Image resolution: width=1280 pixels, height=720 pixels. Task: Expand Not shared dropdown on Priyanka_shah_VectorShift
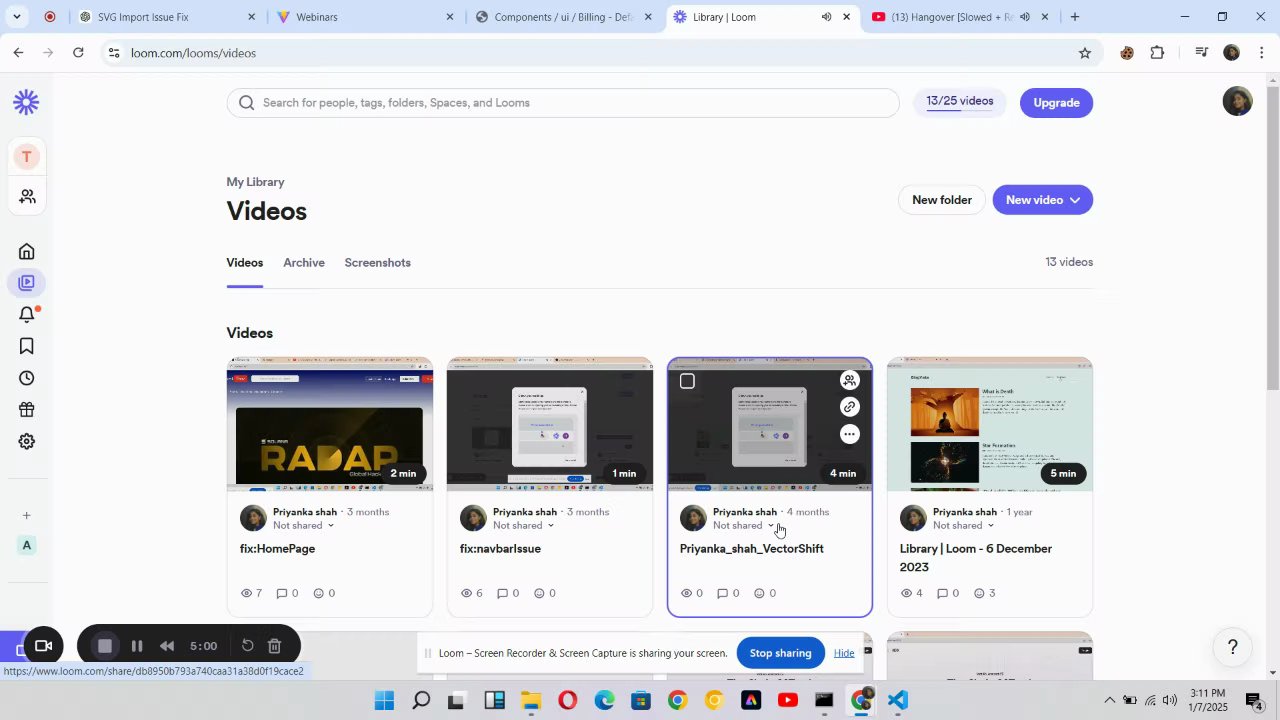tap(770, 526)
